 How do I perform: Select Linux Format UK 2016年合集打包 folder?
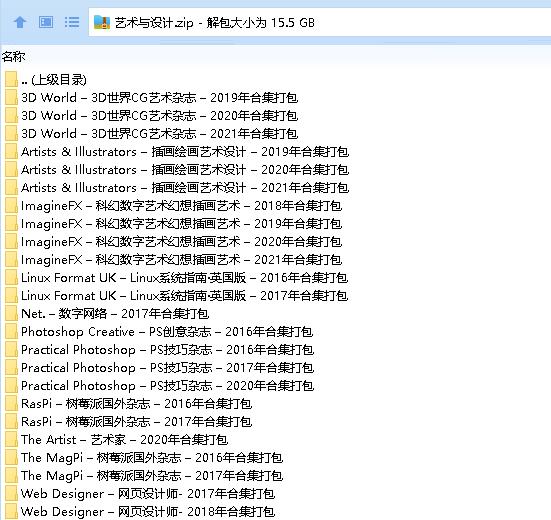coord(184,278)
